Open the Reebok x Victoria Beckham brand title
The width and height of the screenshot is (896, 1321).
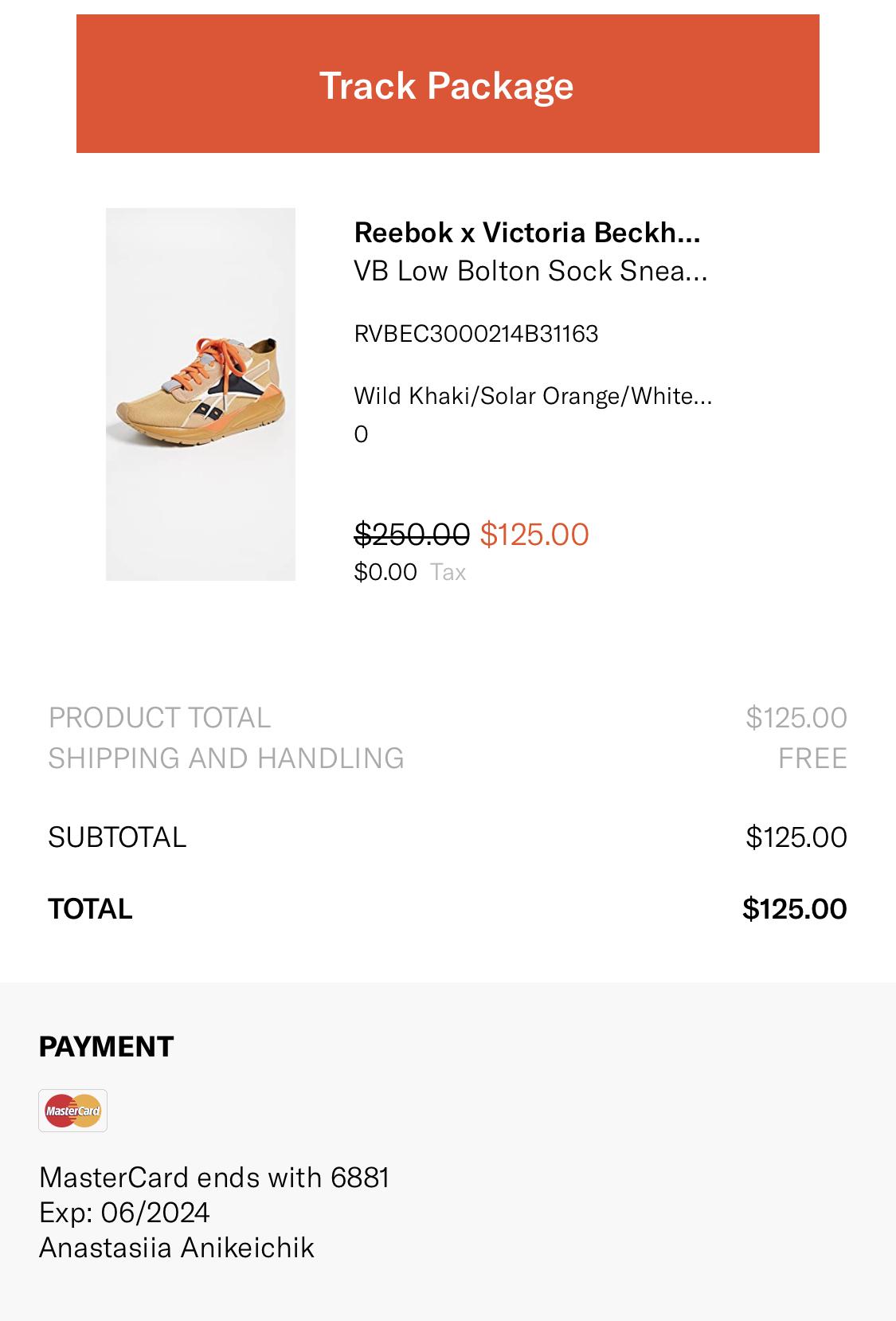click(x=527, y=233)
